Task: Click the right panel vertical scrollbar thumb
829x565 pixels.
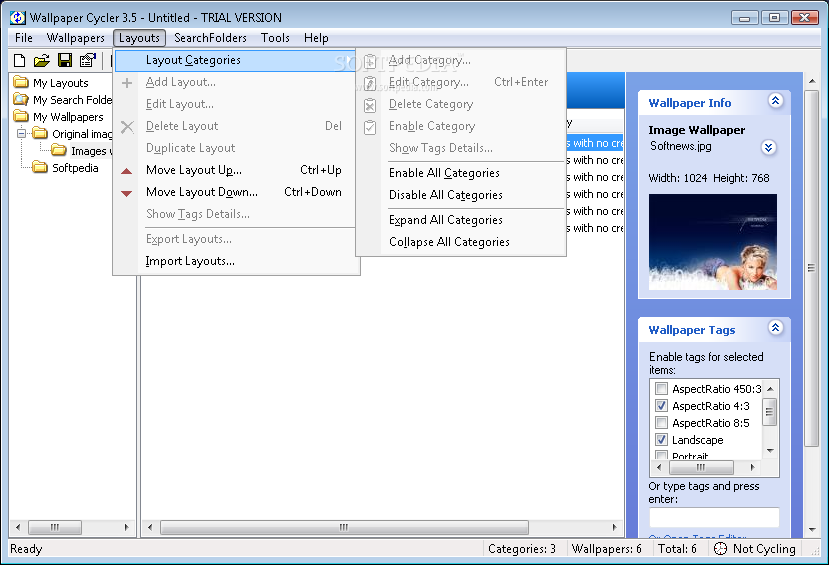Action: pos(811,268)
